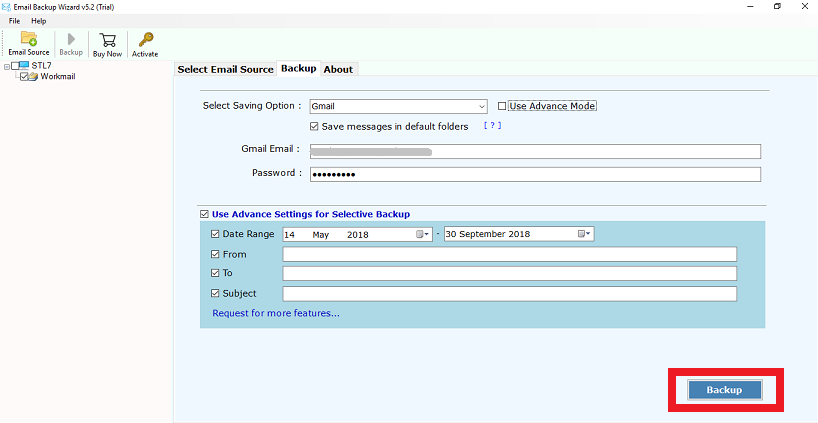Uncheck the To filter checkbox
Image resolution: width=818 pixels, height=423 pixels.
[215, 273]
